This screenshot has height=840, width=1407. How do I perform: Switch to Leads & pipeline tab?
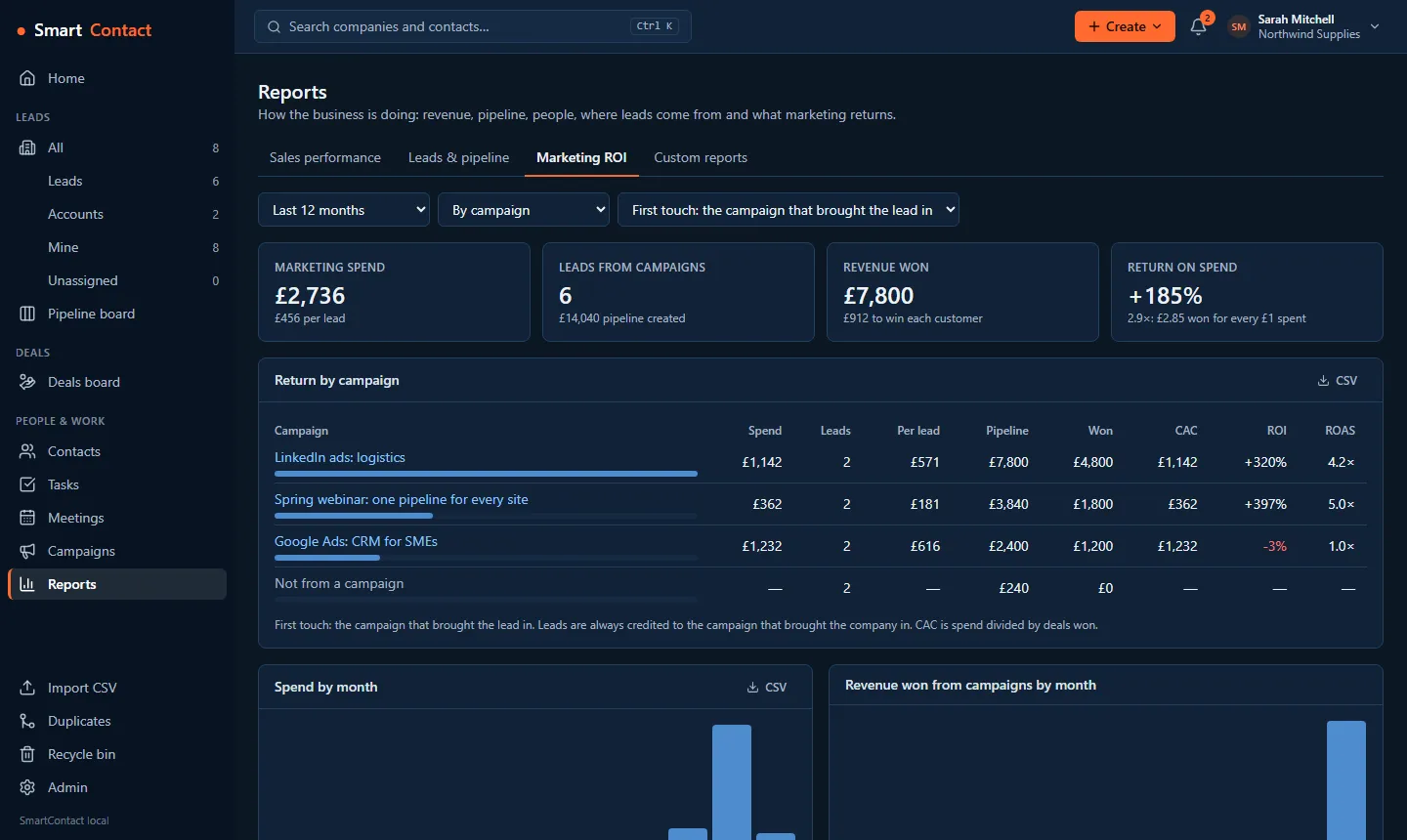click(x=458, y=157)
